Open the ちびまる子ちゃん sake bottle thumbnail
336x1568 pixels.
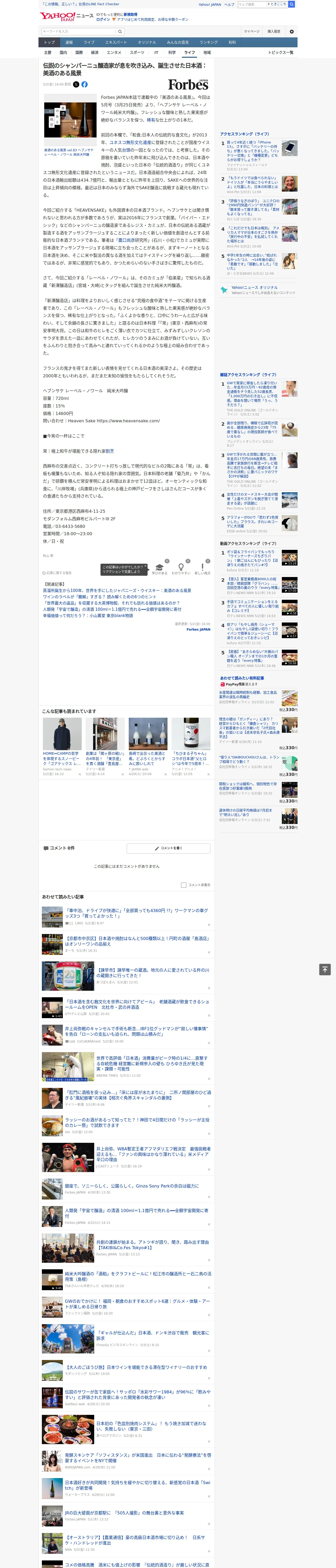191,734
